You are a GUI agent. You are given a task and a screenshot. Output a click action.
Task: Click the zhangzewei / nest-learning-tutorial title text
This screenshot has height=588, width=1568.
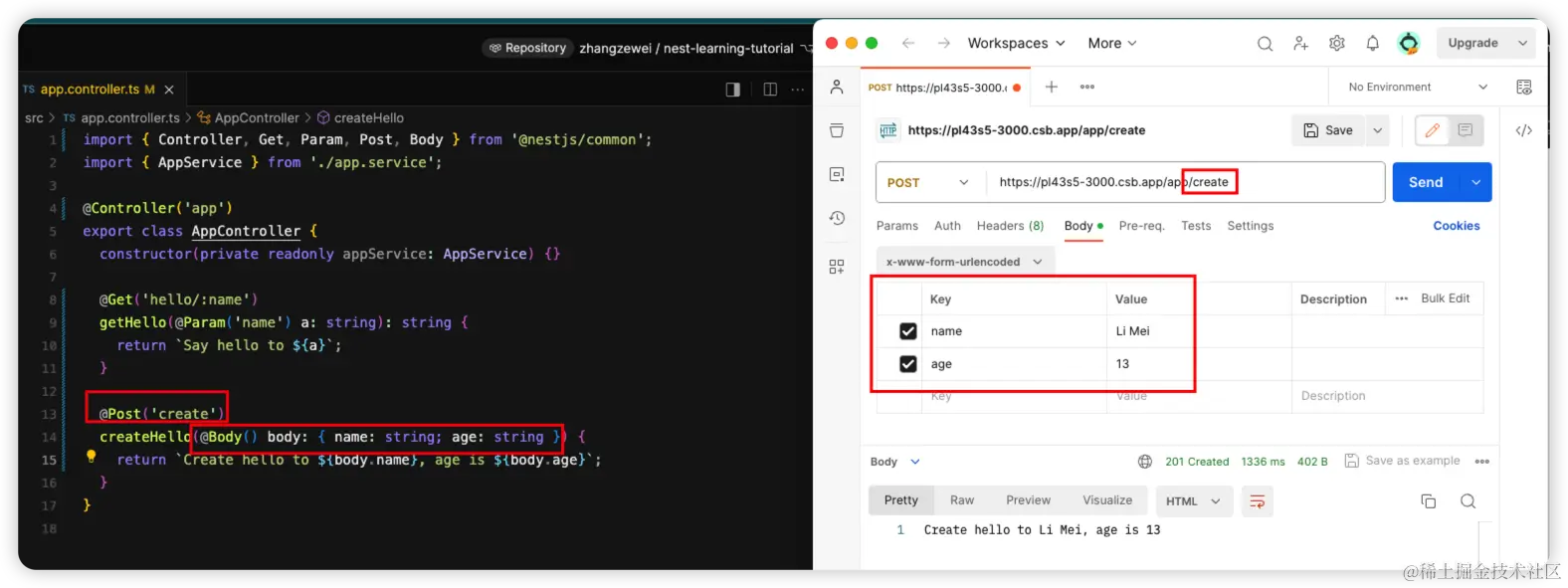coord(686,48)
